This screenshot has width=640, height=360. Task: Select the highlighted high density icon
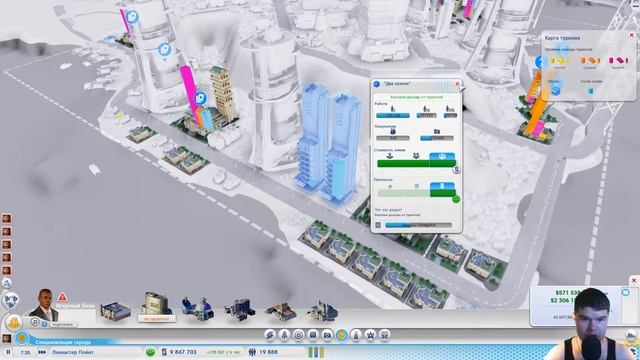(x=442, y=186)
